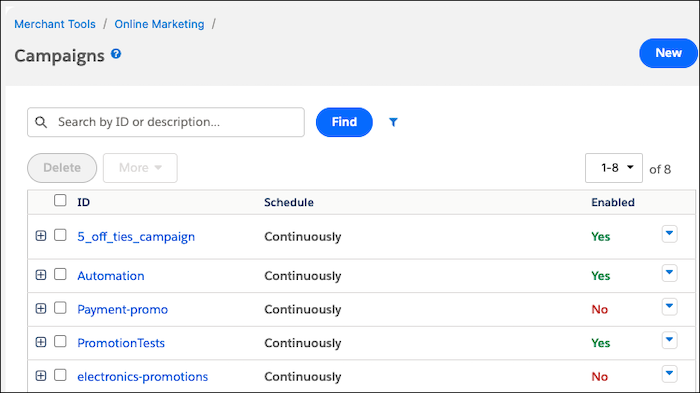Select Continuously schedule of Automation row

(303, 276)
